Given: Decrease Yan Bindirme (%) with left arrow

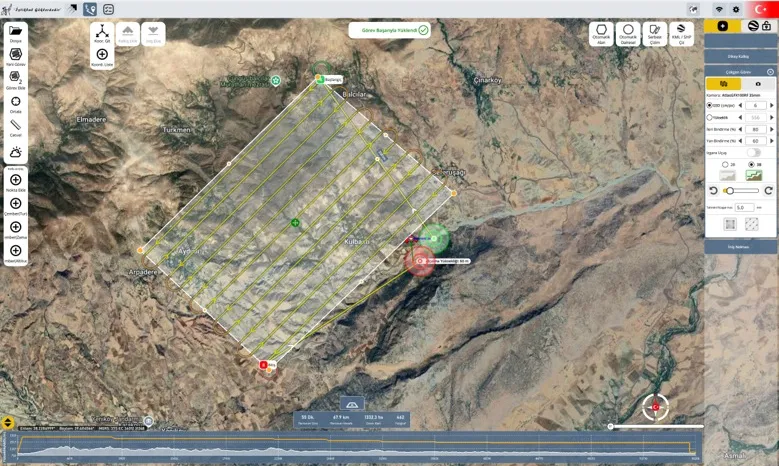Looking at the screenshot, I should 740,141.
